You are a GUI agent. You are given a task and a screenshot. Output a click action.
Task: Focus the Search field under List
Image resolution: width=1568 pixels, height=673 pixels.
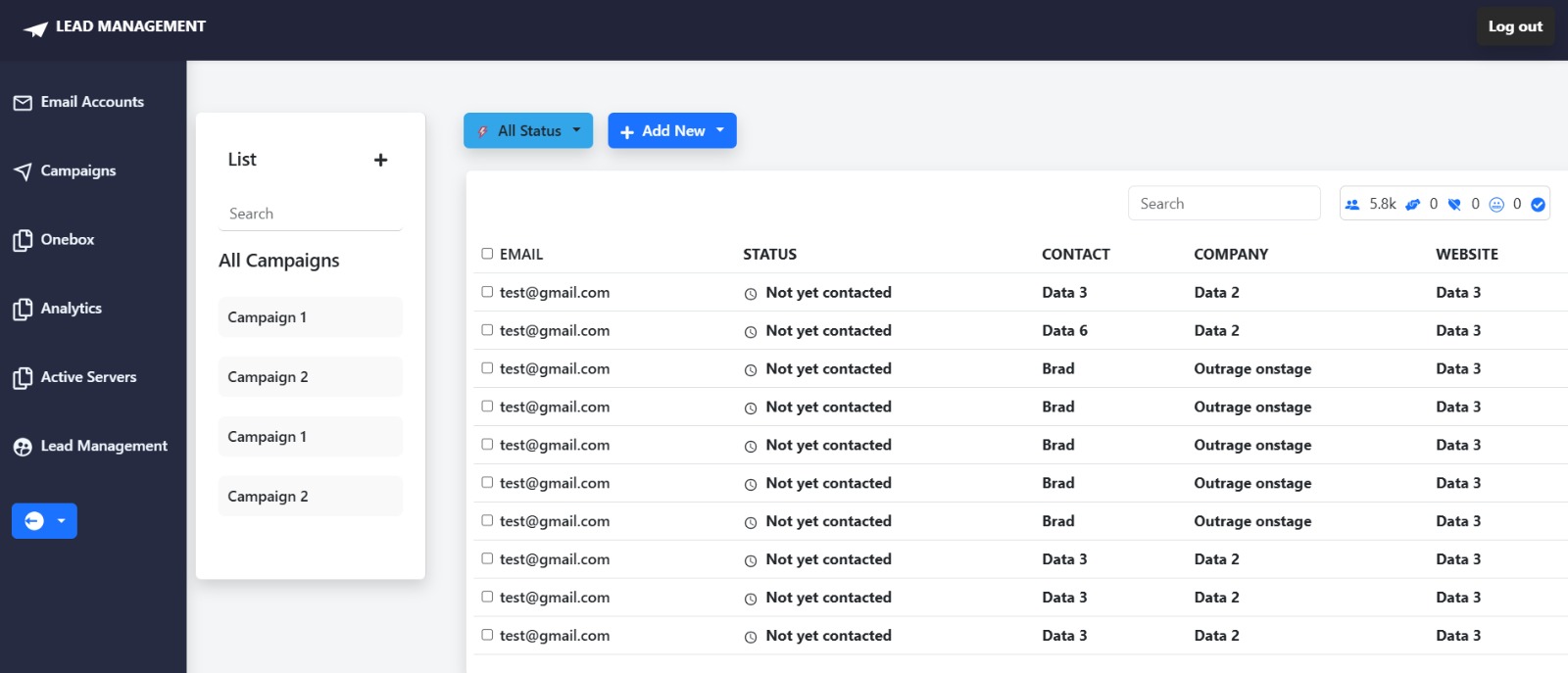(311, 214)
